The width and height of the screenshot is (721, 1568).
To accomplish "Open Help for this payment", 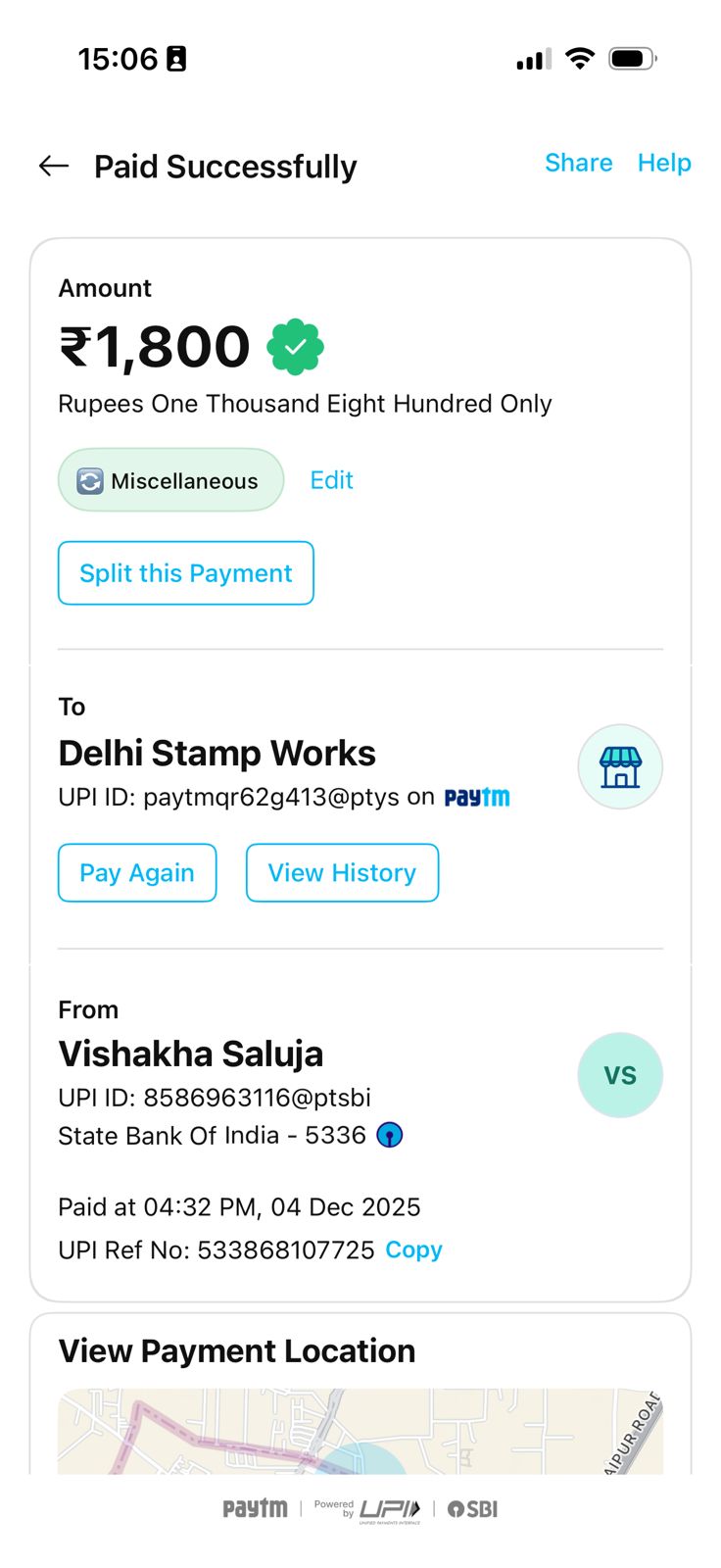I will pyautogui.click(x=664, y=163).
